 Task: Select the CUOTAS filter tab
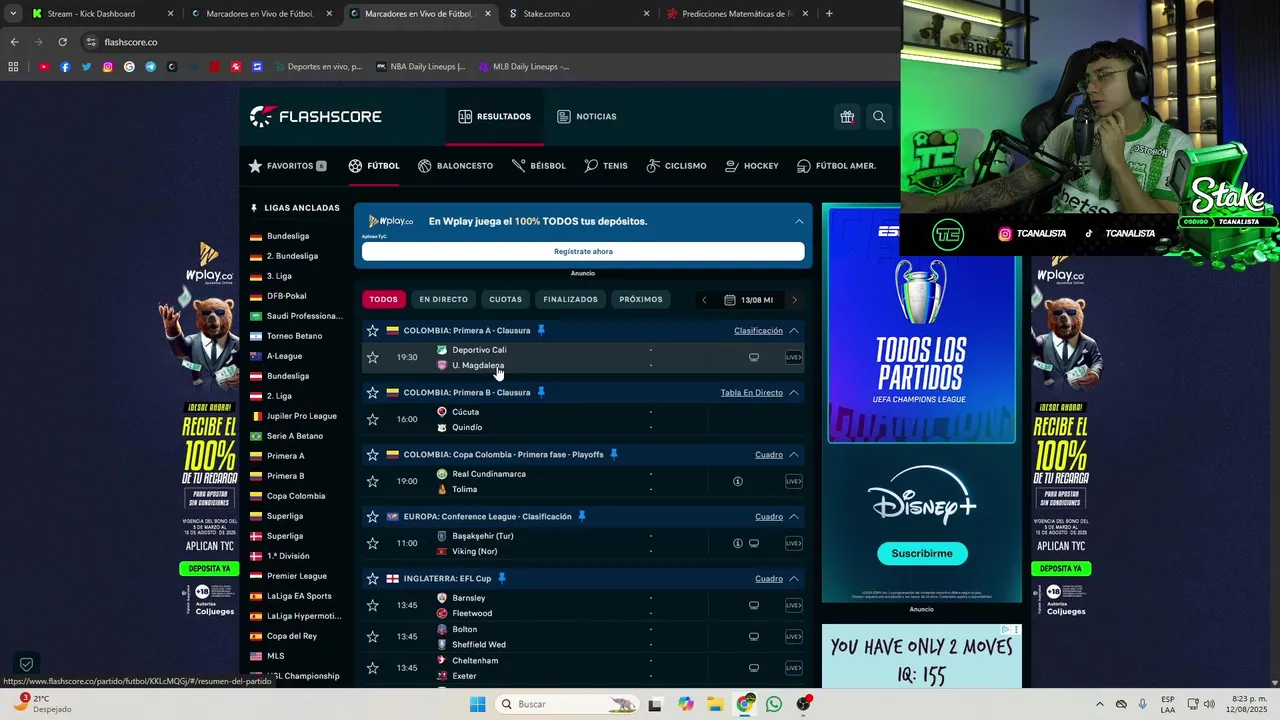(505, 300)
